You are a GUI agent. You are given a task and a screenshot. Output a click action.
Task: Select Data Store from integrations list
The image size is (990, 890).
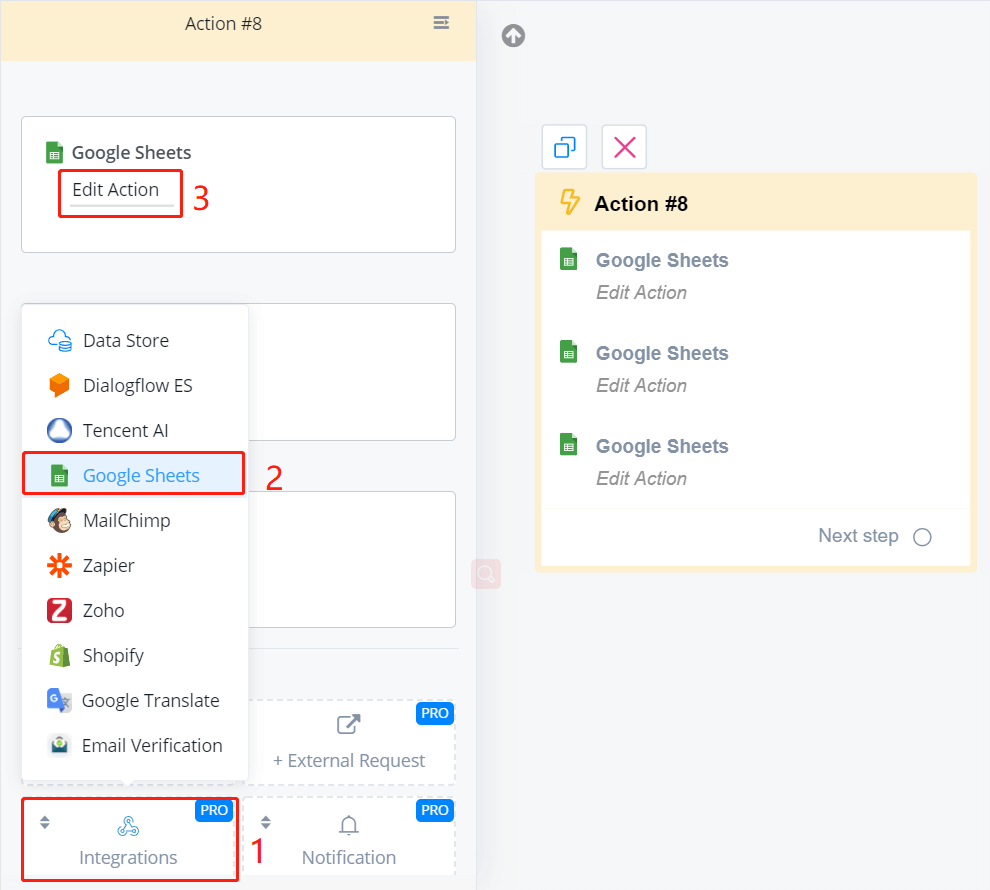click(126, 340)
